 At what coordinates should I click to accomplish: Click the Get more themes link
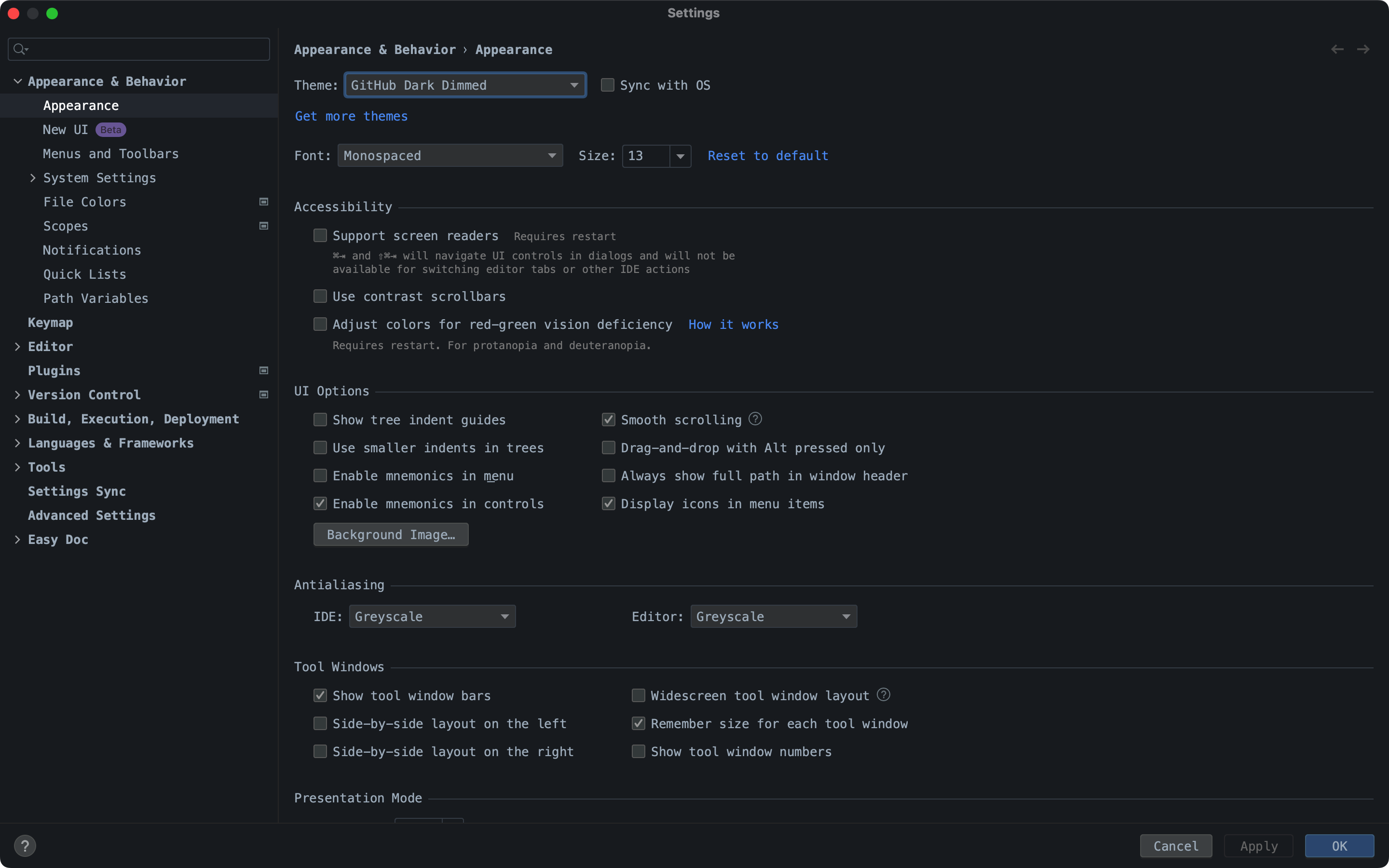(x=351, y=116)
